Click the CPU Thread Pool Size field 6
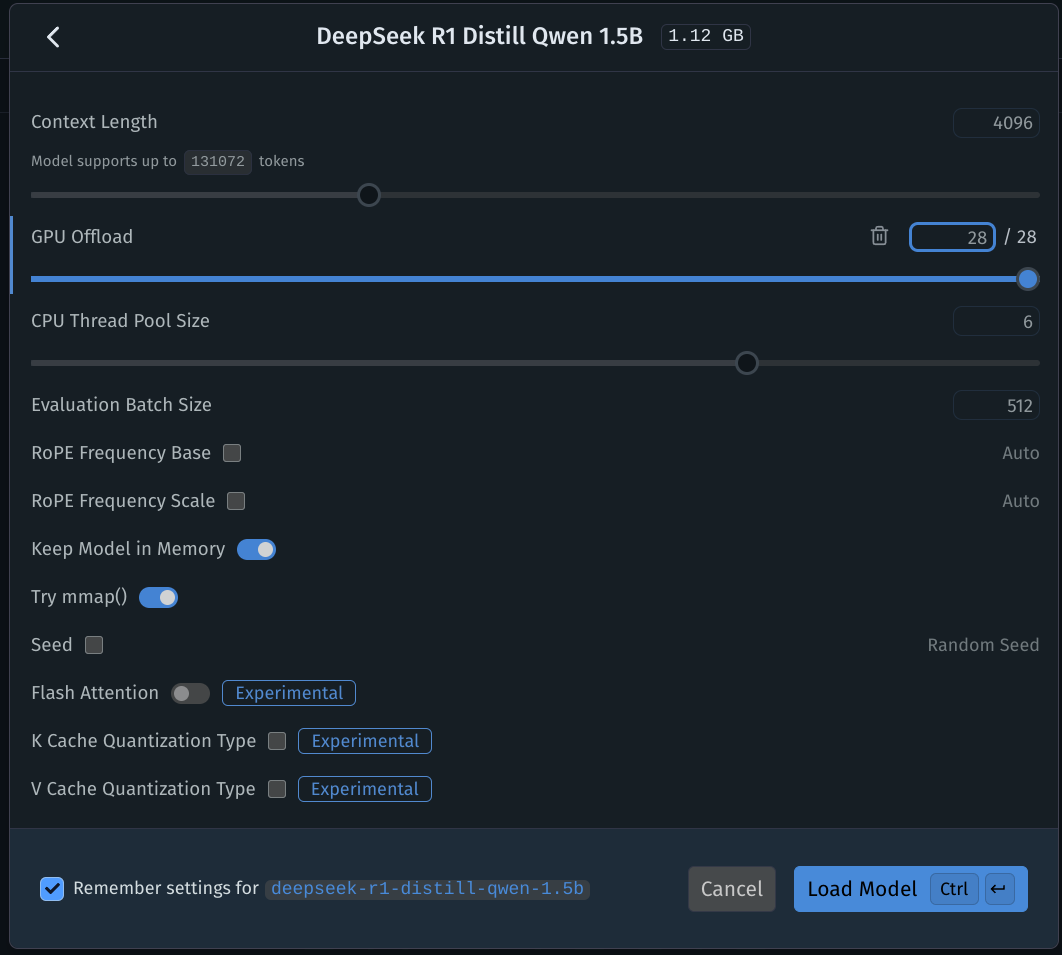Screen dimensions: 1062x955 pyautogui.click(x=996, y=321)
